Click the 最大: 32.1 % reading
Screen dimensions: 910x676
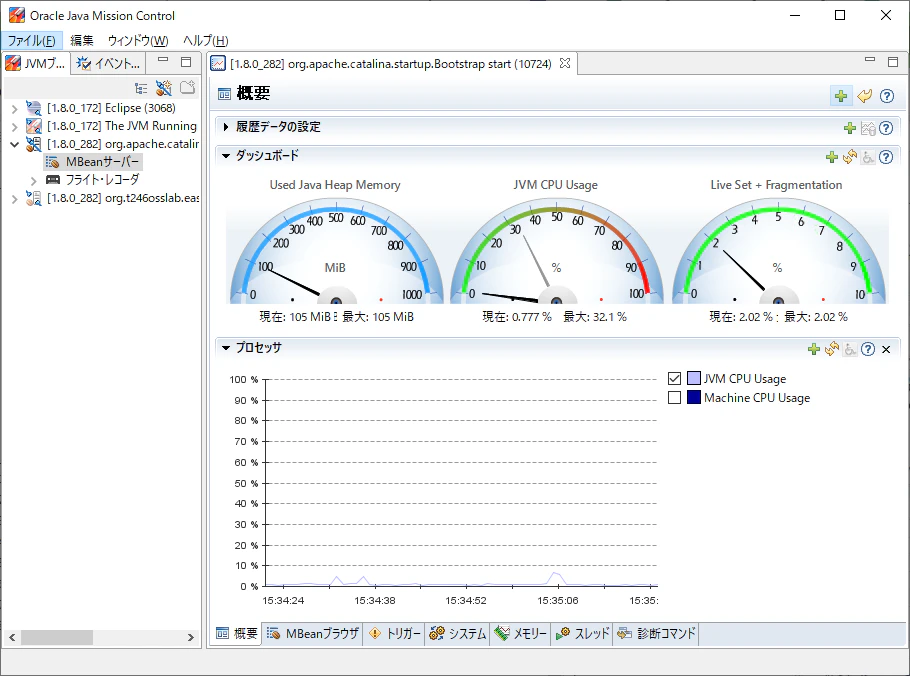pyautogui.click(x=595, y=317)
